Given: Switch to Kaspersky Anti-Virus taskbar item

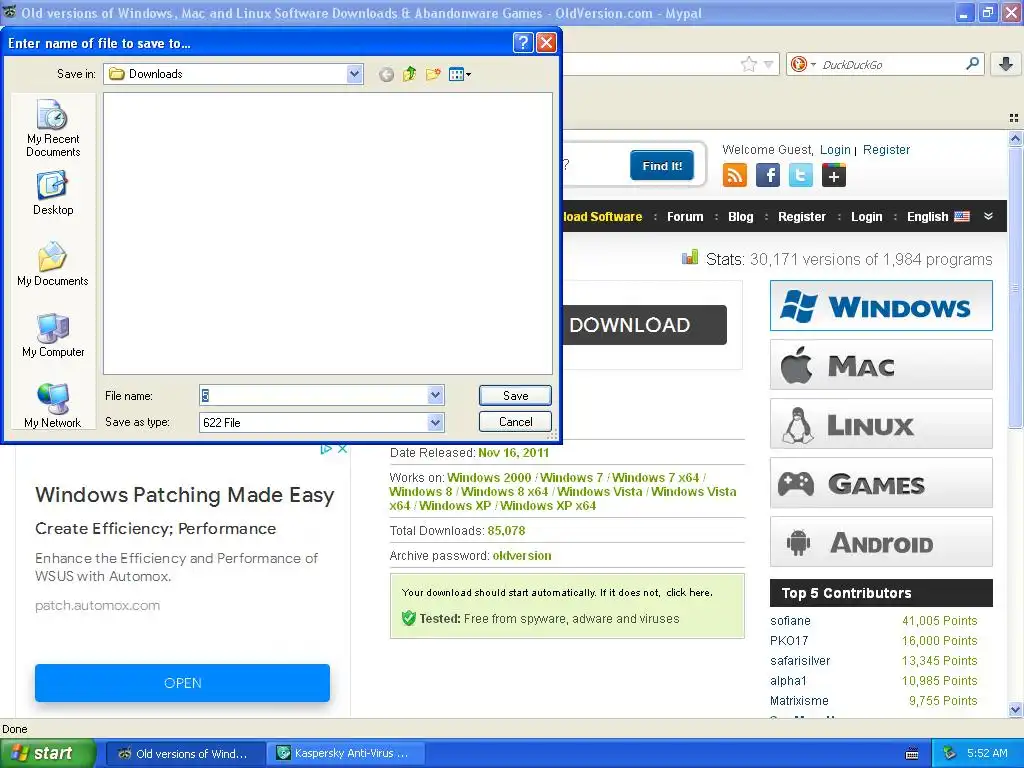Looking at the screenshot, I should 345,753.
